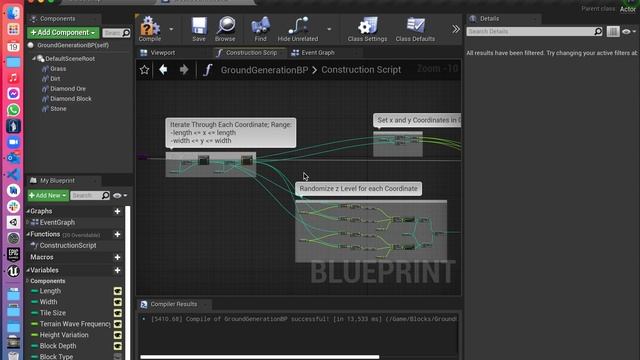Add a new variable with the plus icon
The width and height of the screenshot is (640, 360).
(117, 270)
